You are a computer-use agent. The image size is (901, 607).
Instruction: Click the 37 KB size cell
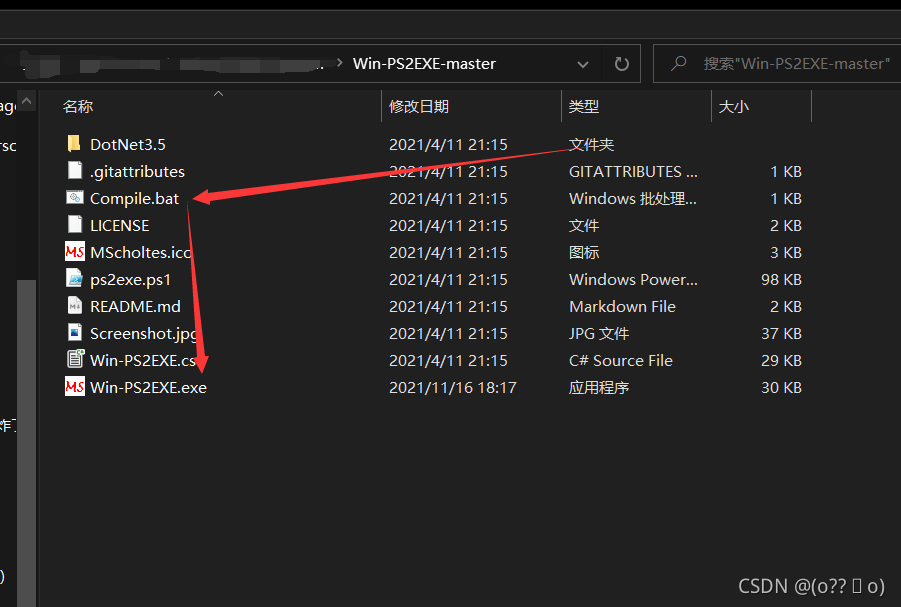coord(781,333)
